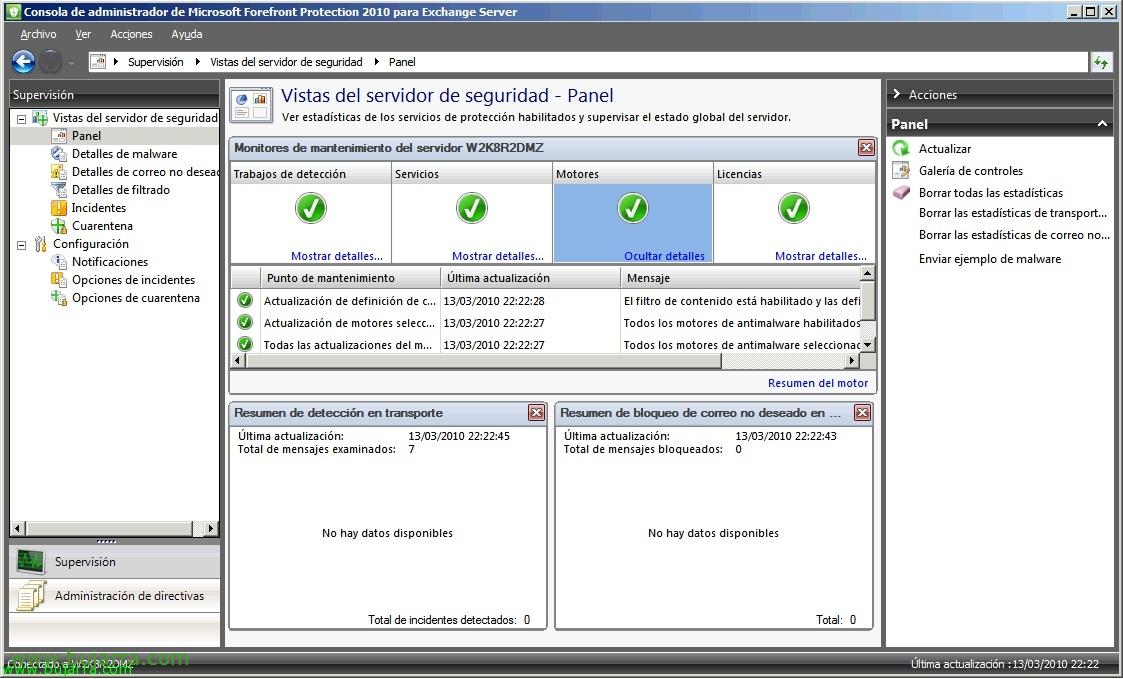Click the eraser icon for Borrar todas las estadísticas

(x=903, y=192)
